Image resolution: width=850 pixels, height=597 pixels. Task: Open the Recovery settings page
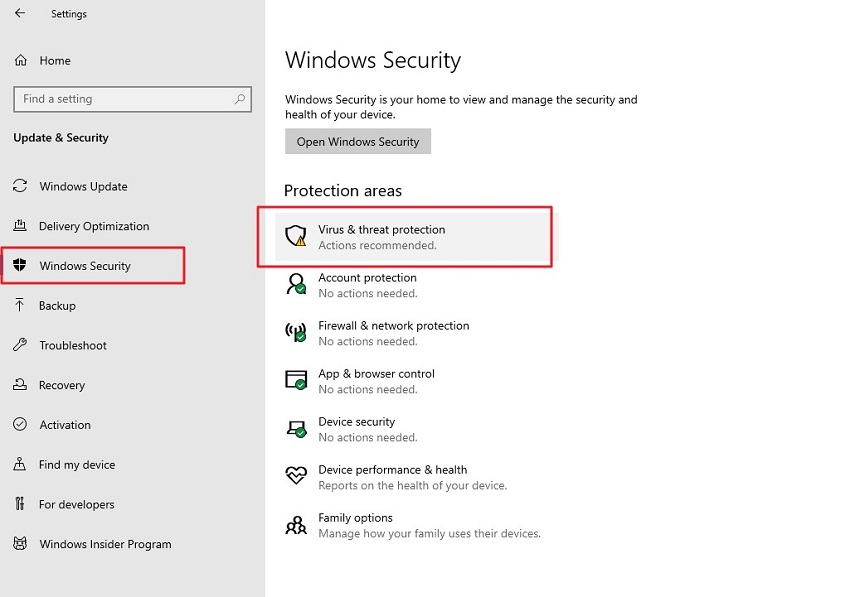click(x=62, y=386)
